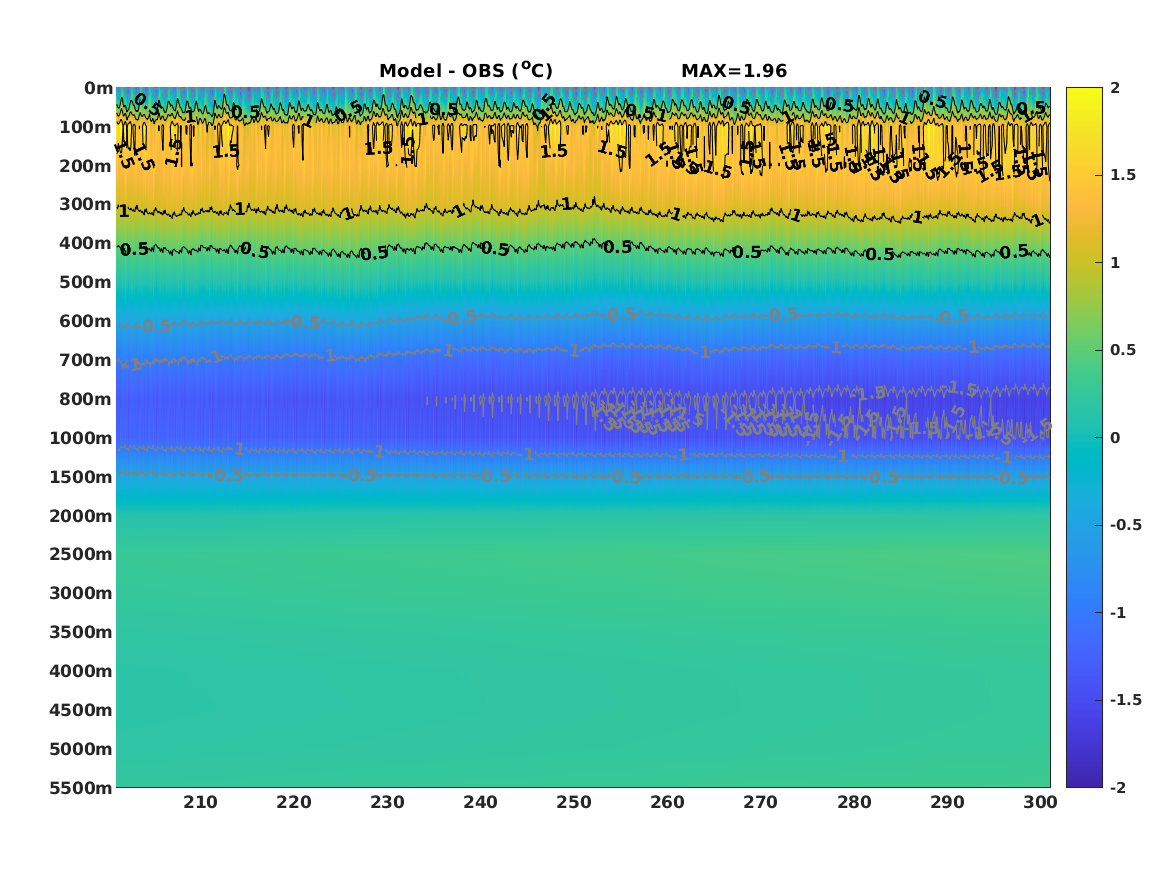Pick the '5000m' depth axis label
Image resolution: width=1167 pixels, height=875 pixels.
tap(81, 749)
